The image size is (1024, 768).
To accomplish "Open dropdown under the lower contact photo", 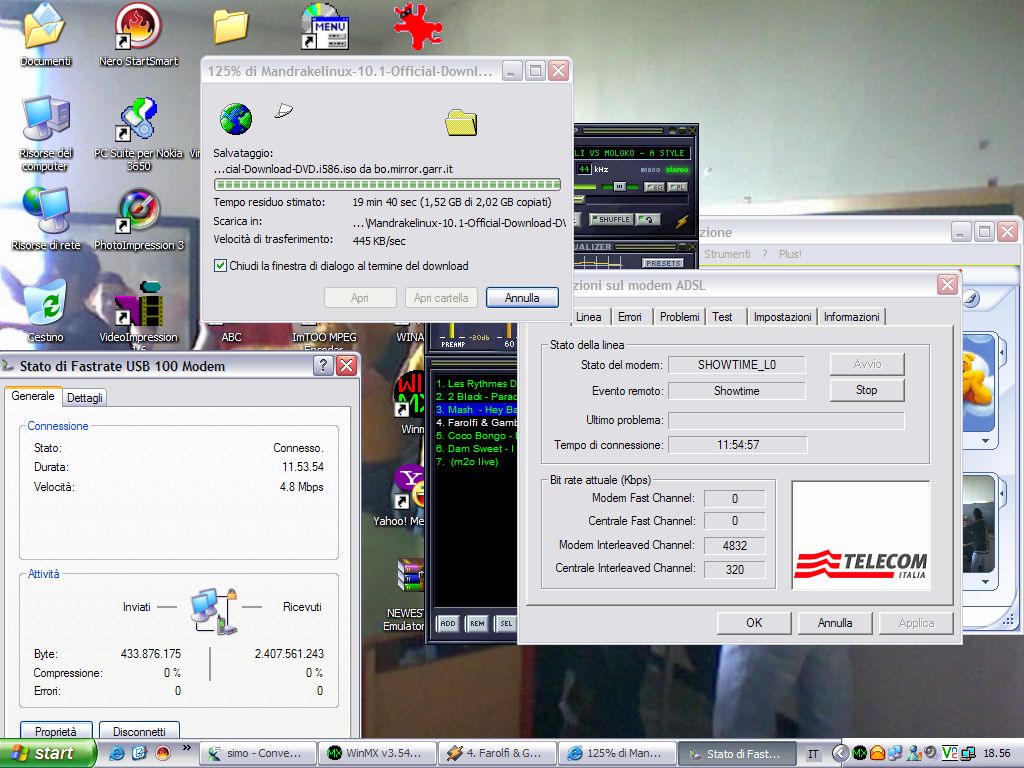I will 985,581.
